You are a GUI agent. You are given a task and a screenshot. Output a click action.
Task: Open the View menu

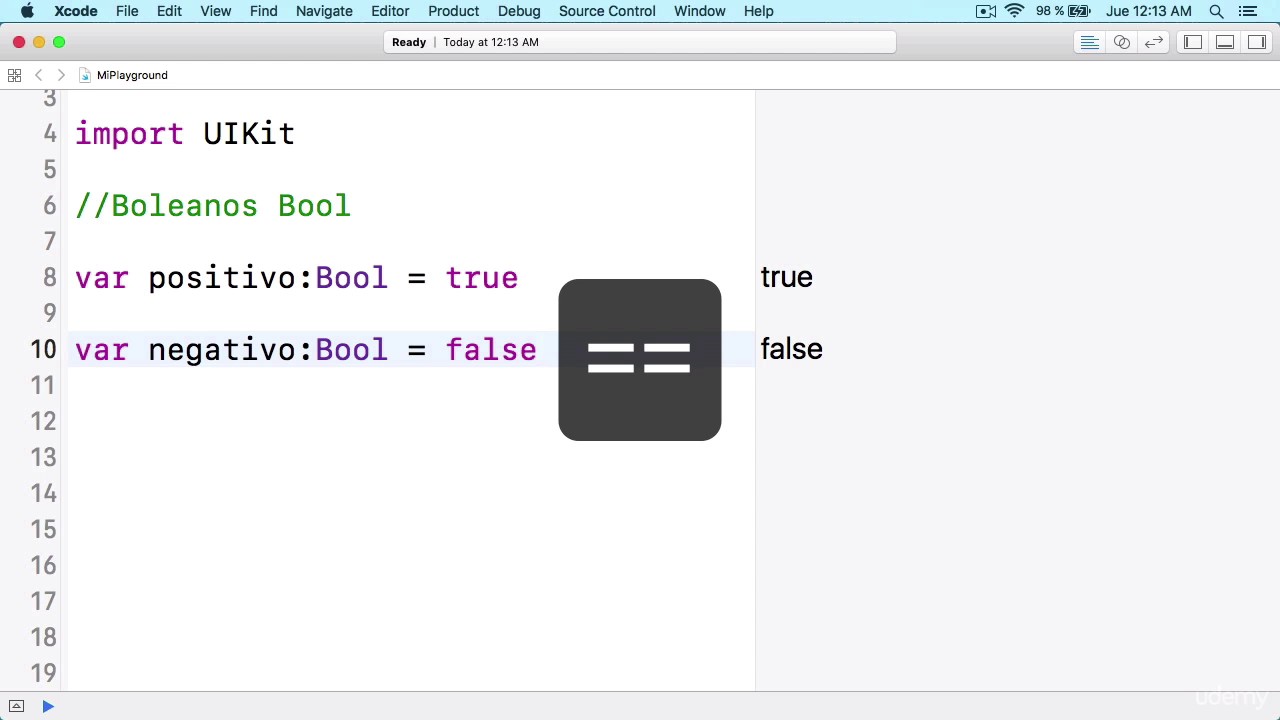pos(216,11)
